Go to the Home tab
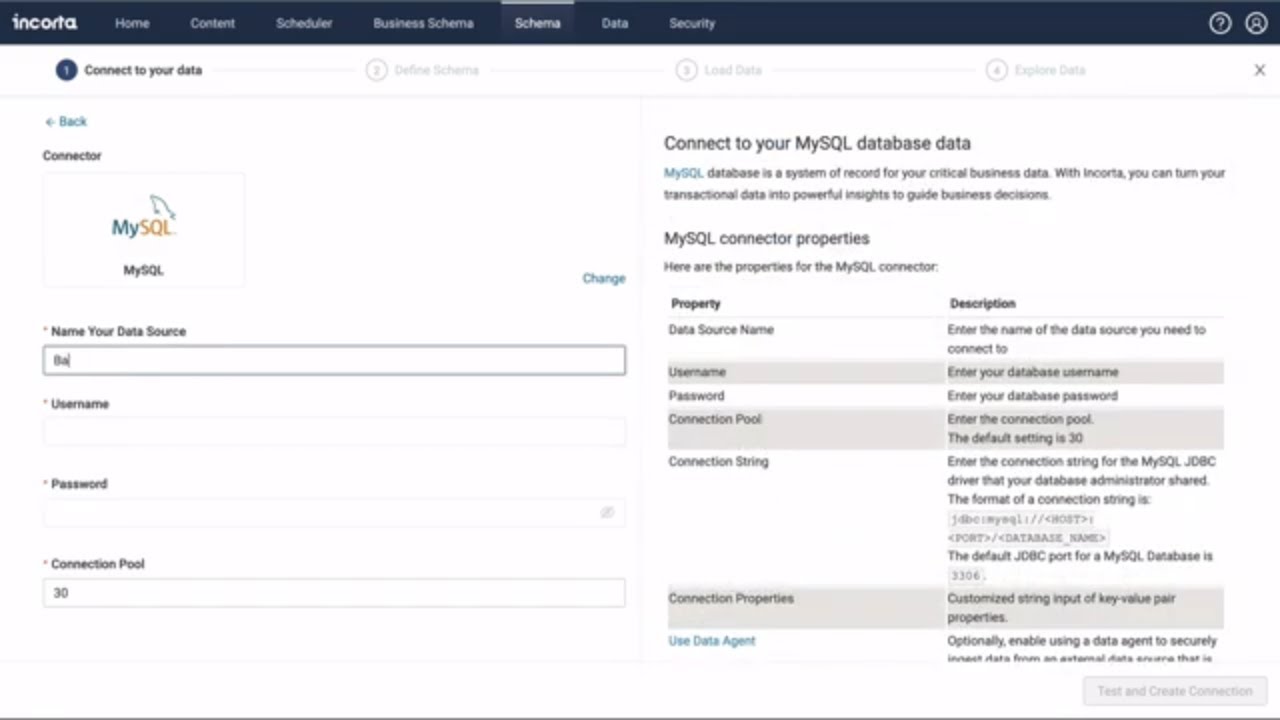Viewport: 1280px width, 720px height. [132, 23]
